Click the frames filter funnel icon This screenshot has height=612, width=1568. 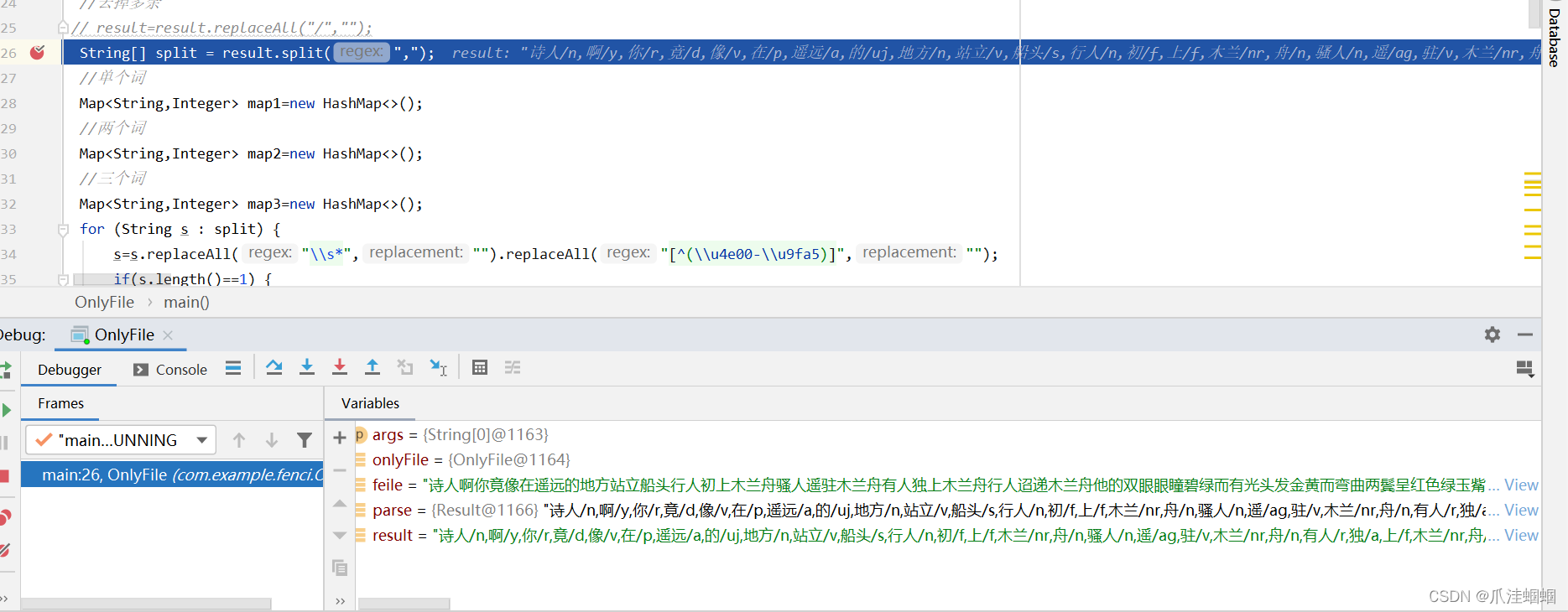point(305,440)
